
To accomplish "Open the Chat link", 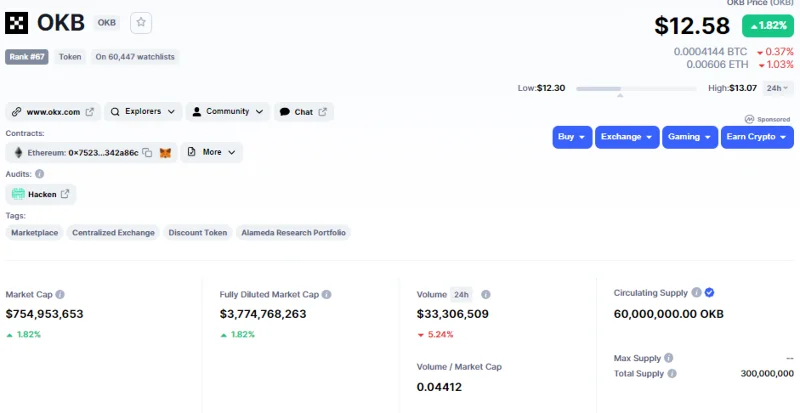I will coord(304,112).
